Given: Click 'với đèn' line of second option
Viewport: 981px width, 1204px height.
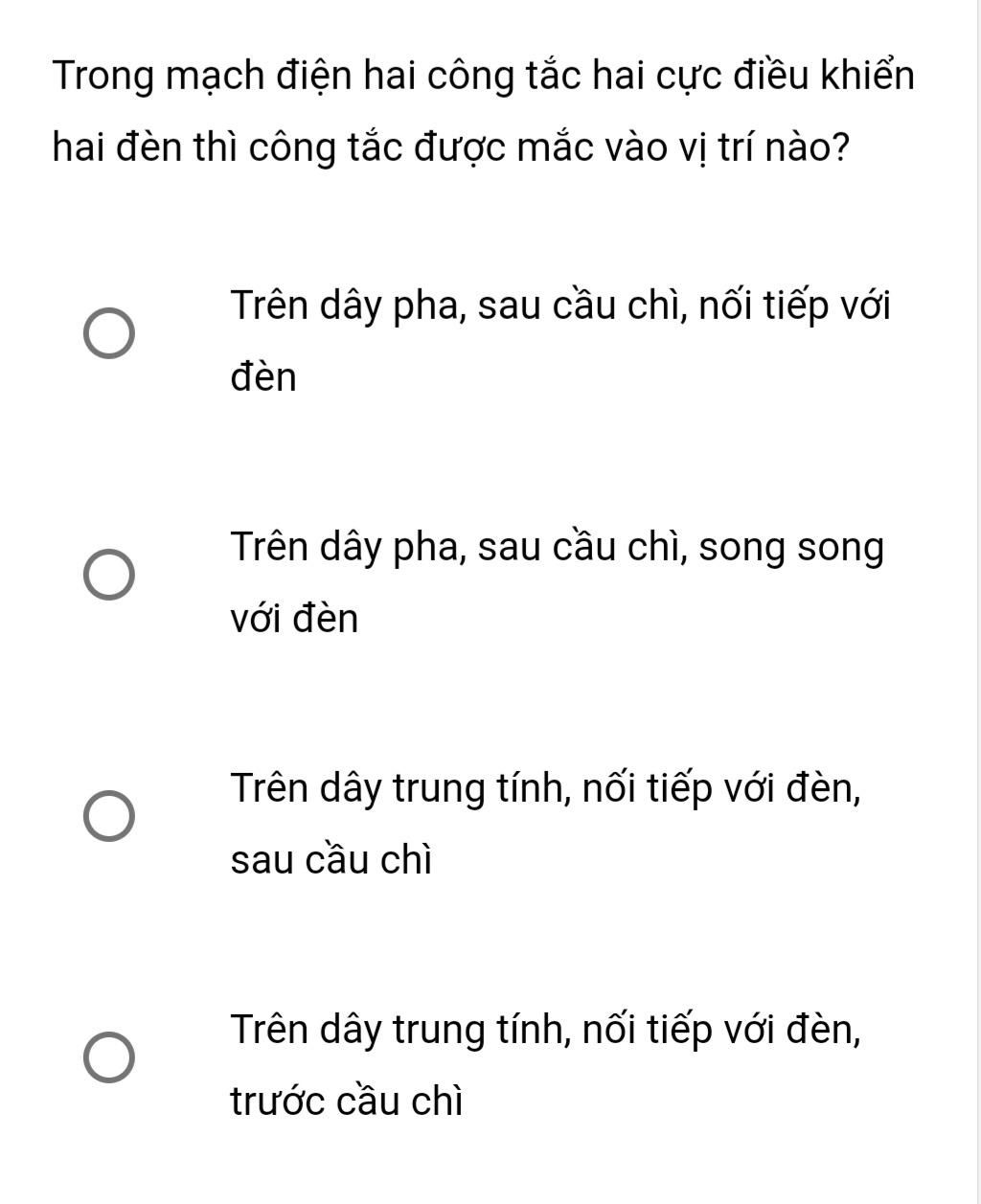Looking at the screenshot, I should [294, 619].
